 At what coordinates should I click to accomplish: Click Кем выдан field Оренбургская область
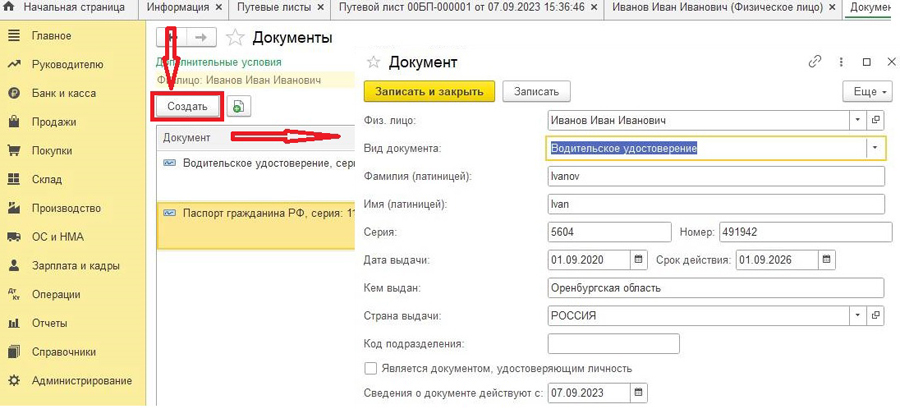(x=716, y=288)
